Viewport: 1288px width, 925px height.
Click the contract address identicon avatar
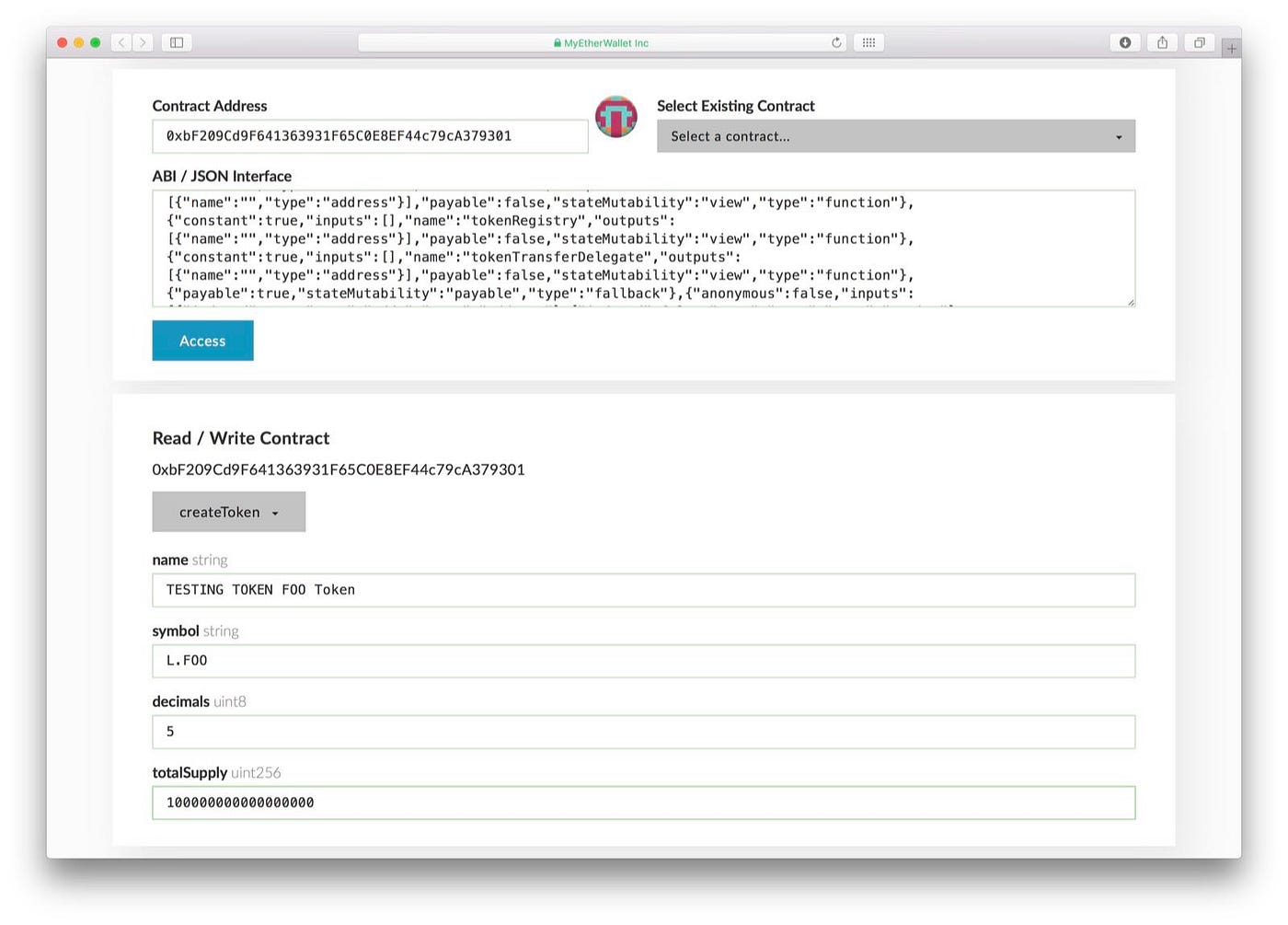(616, 117)
